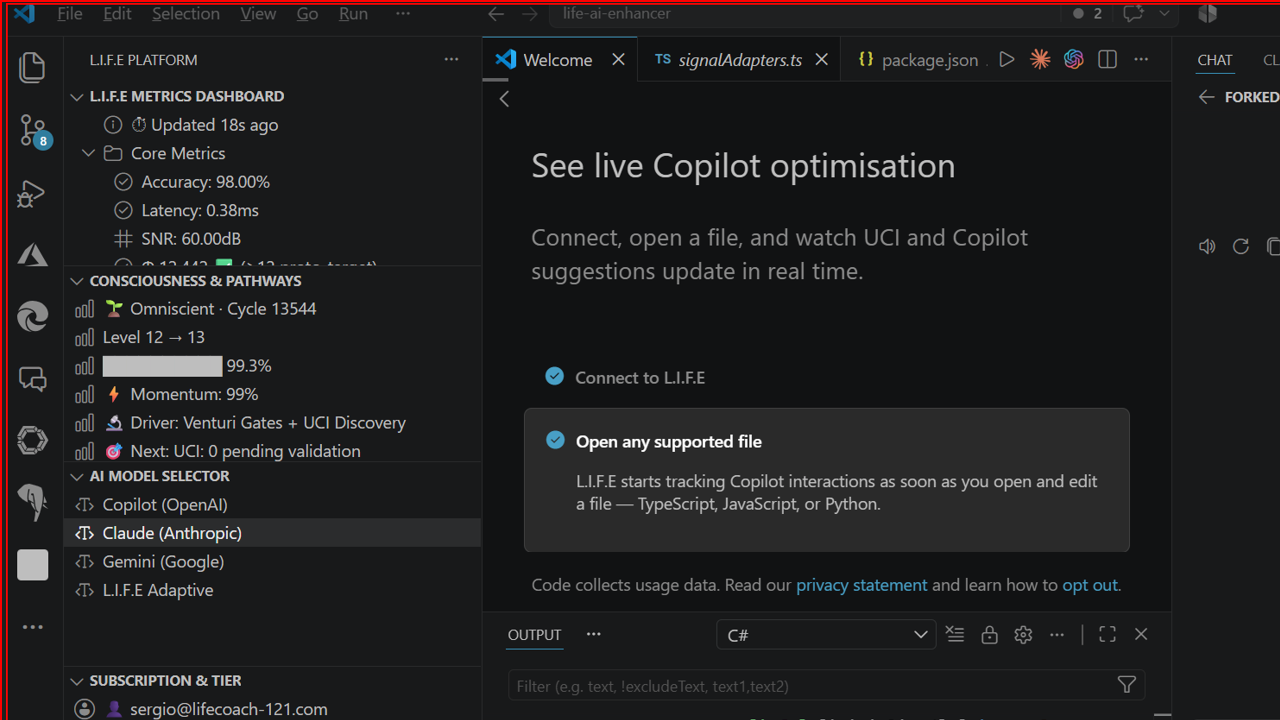The image size is (1280, 720).
Task: Show additional views in the activity bar
Action: pos(32,627)
